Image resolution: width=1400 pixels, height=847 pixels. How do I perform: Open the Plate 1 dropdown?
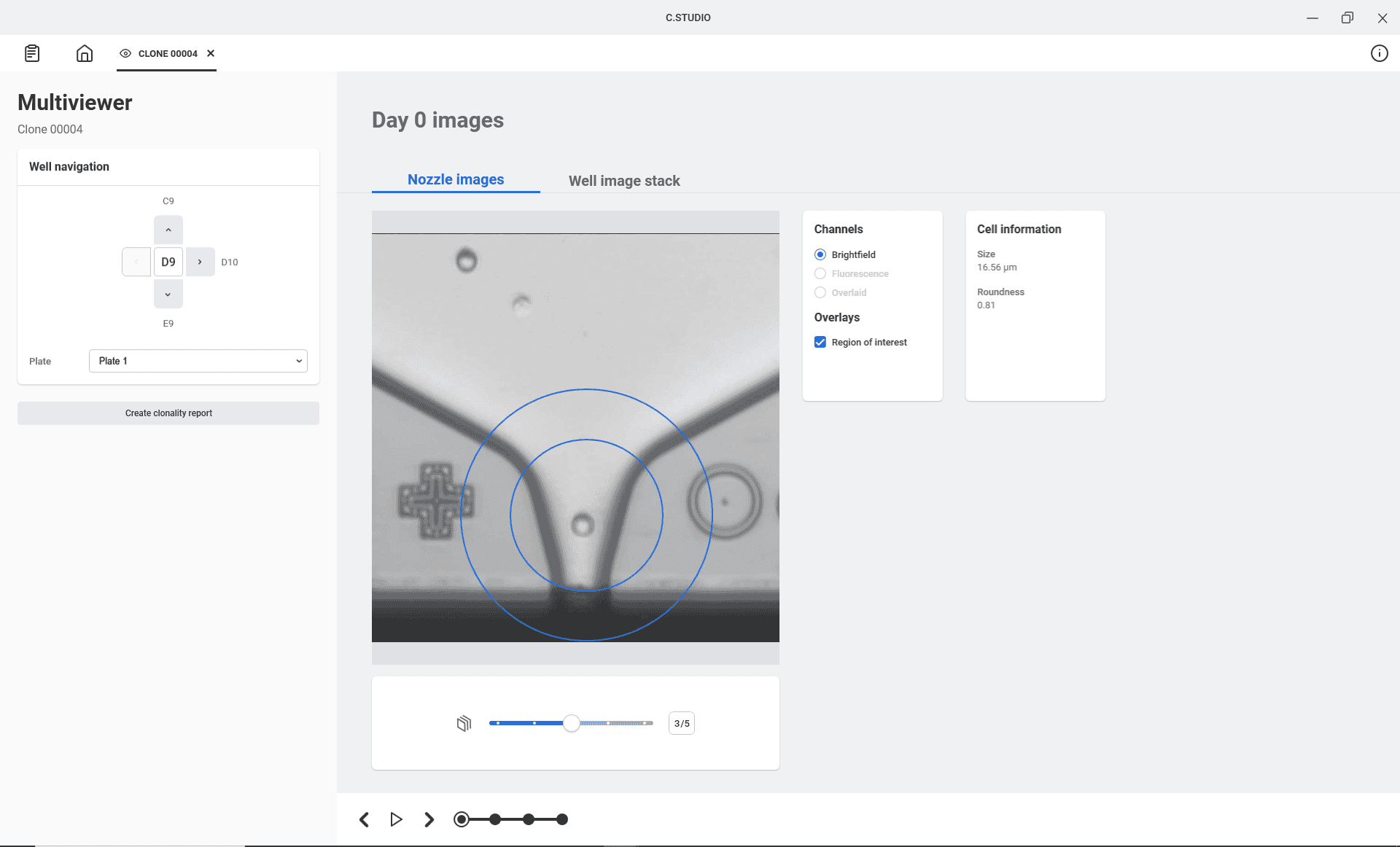coord(198,361)
